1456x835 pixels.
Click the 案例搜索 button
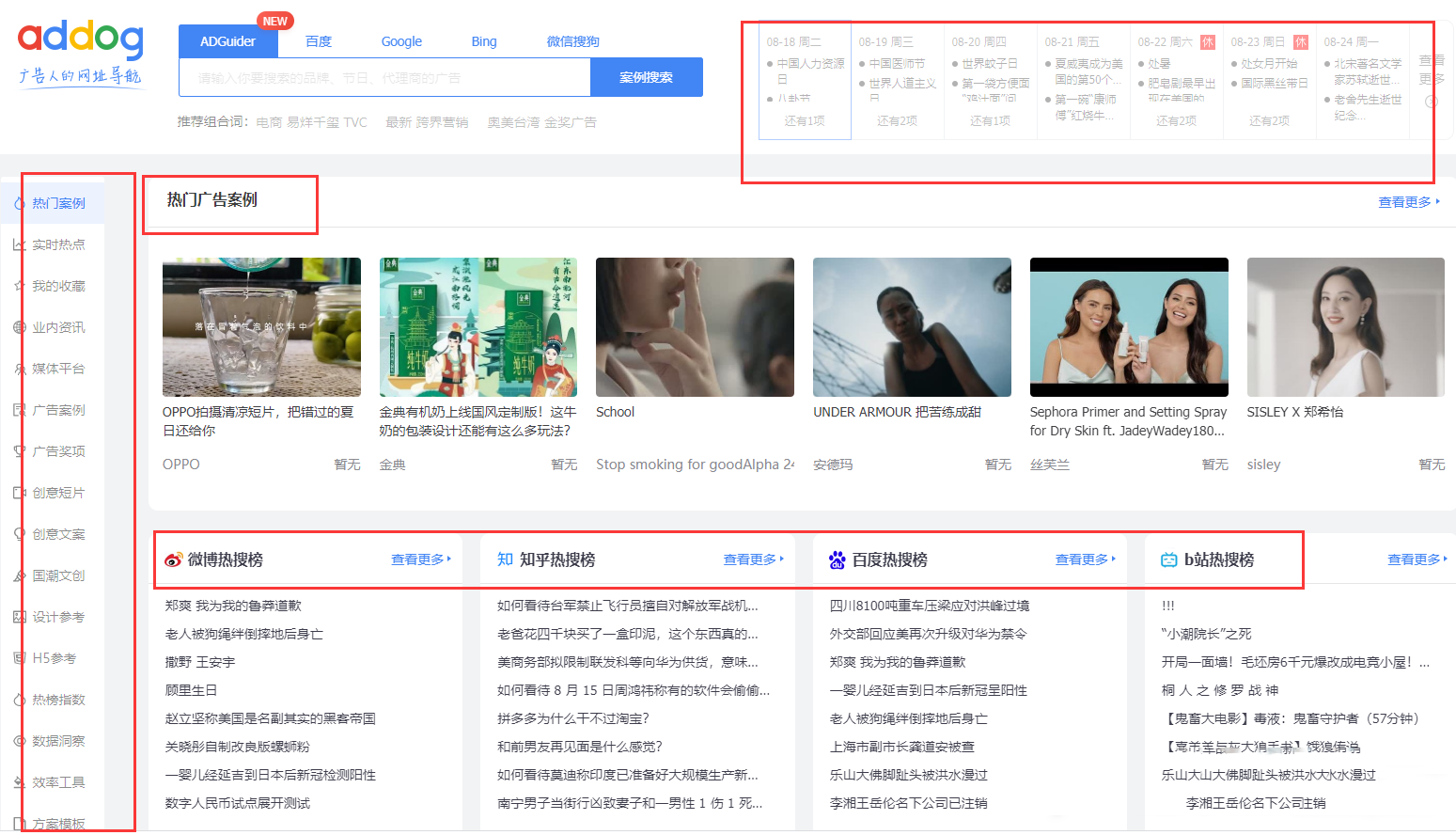[x=646, y=77]
